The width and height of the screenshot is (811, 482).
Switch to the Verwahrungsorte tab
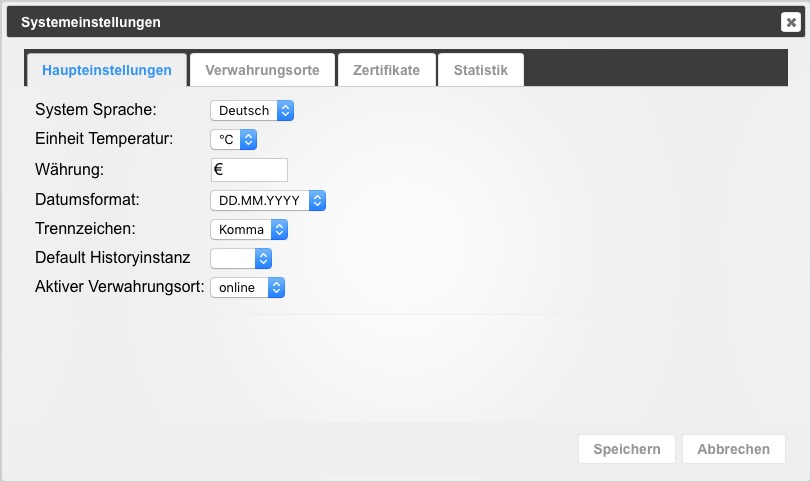tap(262, 70)
